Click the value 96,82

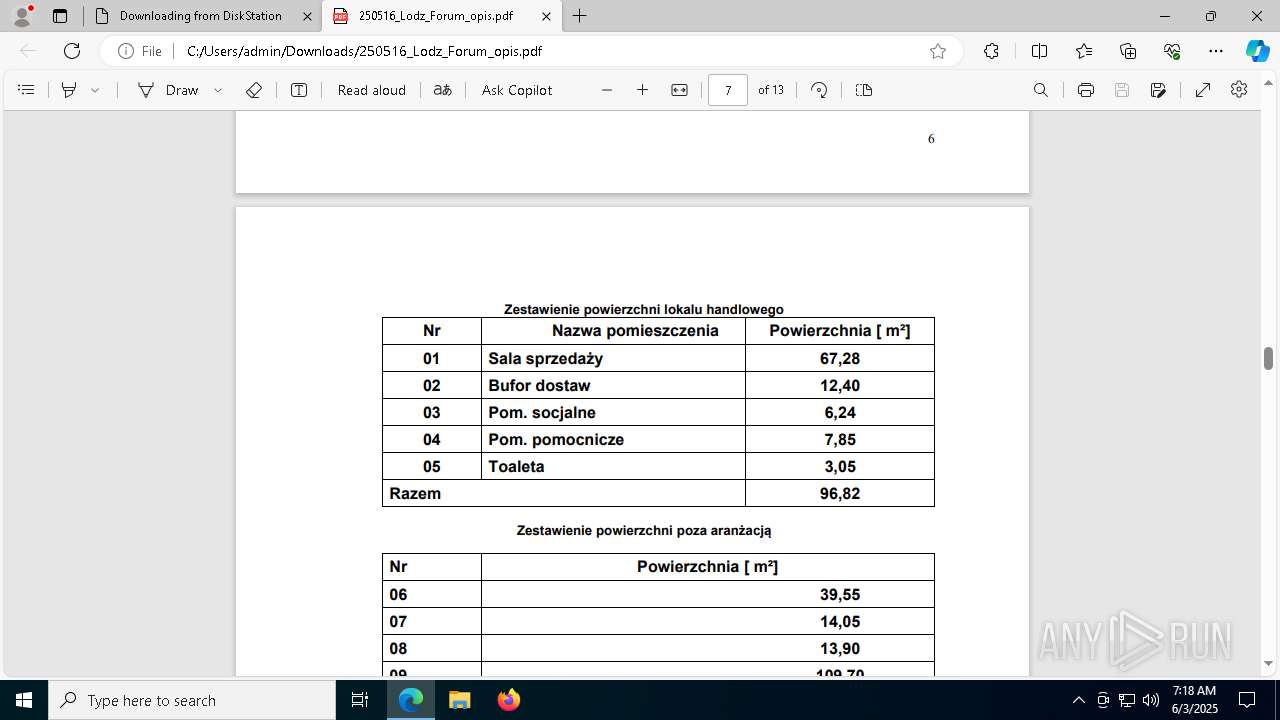point(840,493)
